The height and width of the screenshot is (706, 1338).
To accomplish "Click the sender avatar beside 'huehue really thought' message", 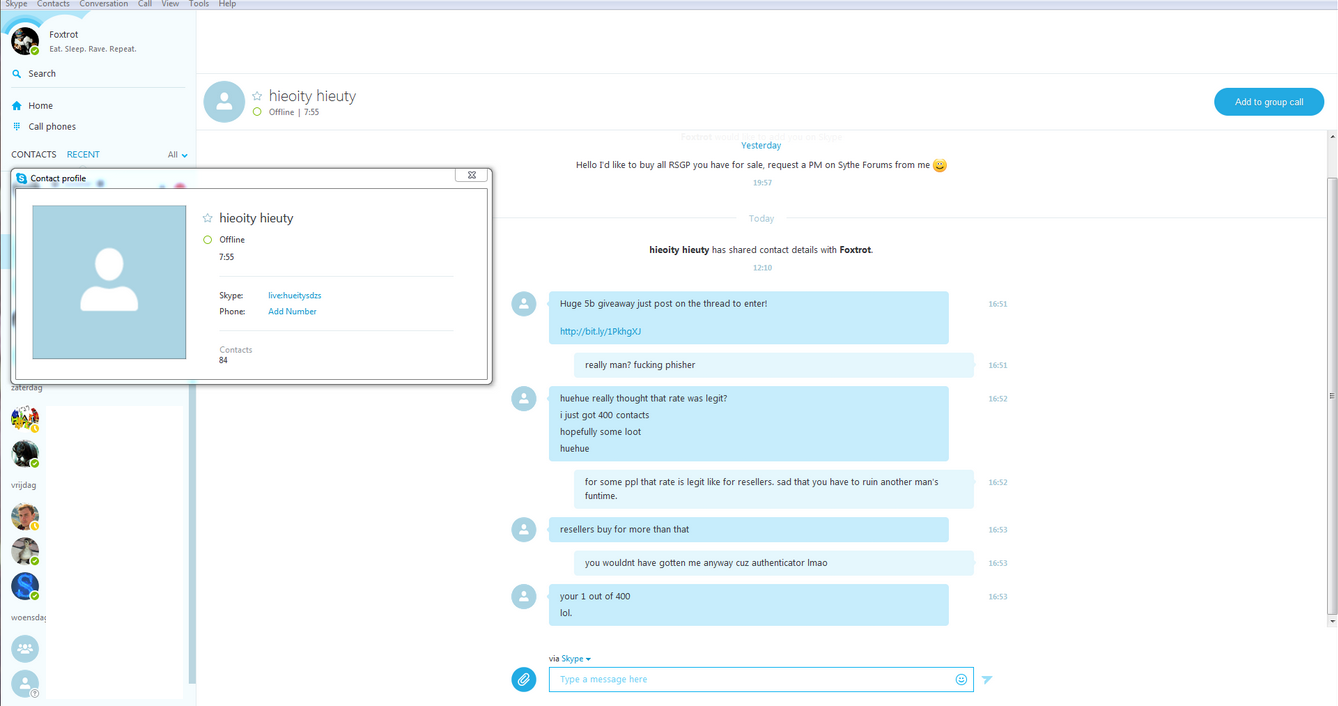I will 524,399.
